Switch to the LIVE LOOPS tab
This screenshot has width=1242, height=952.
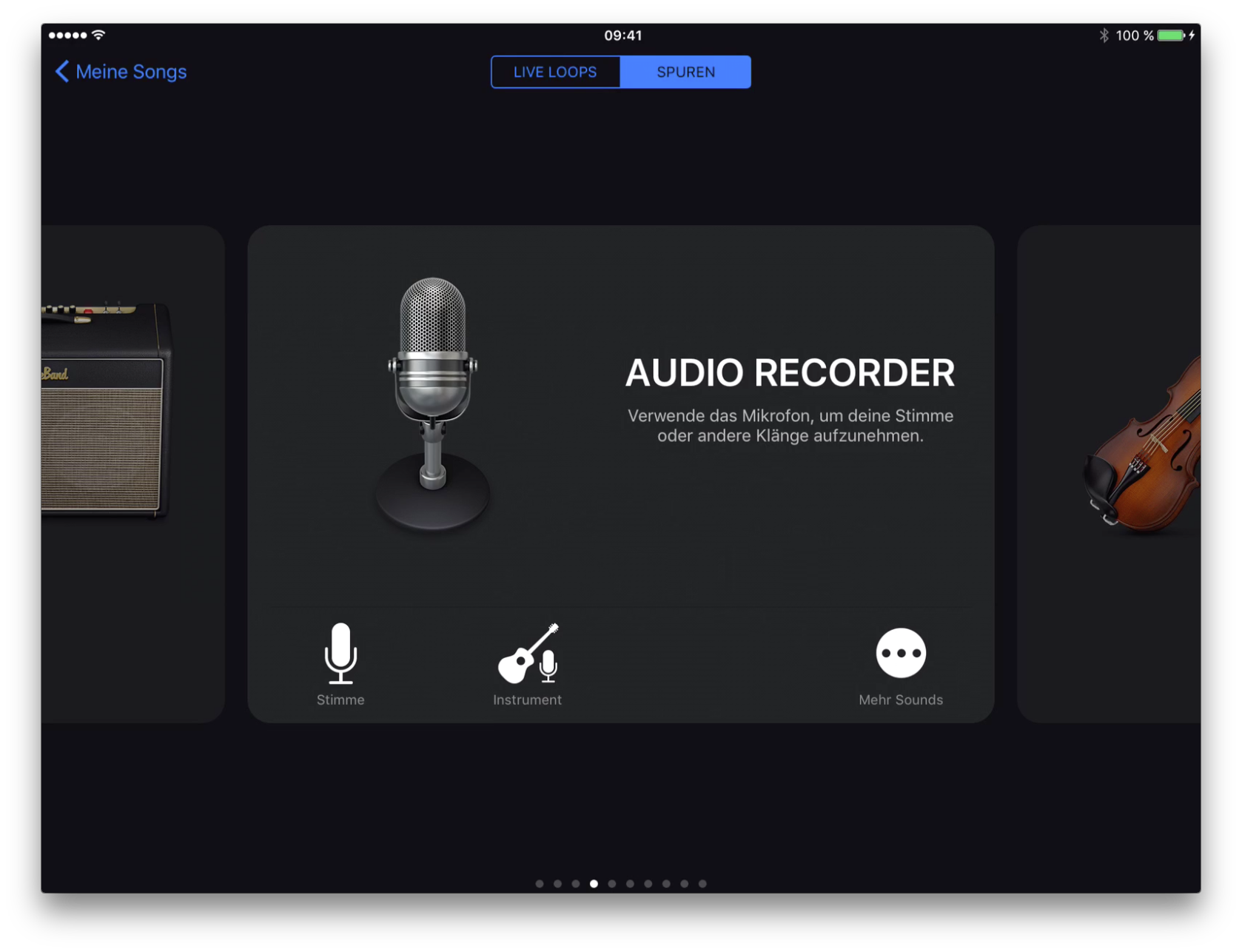click(x=555, y=72)
